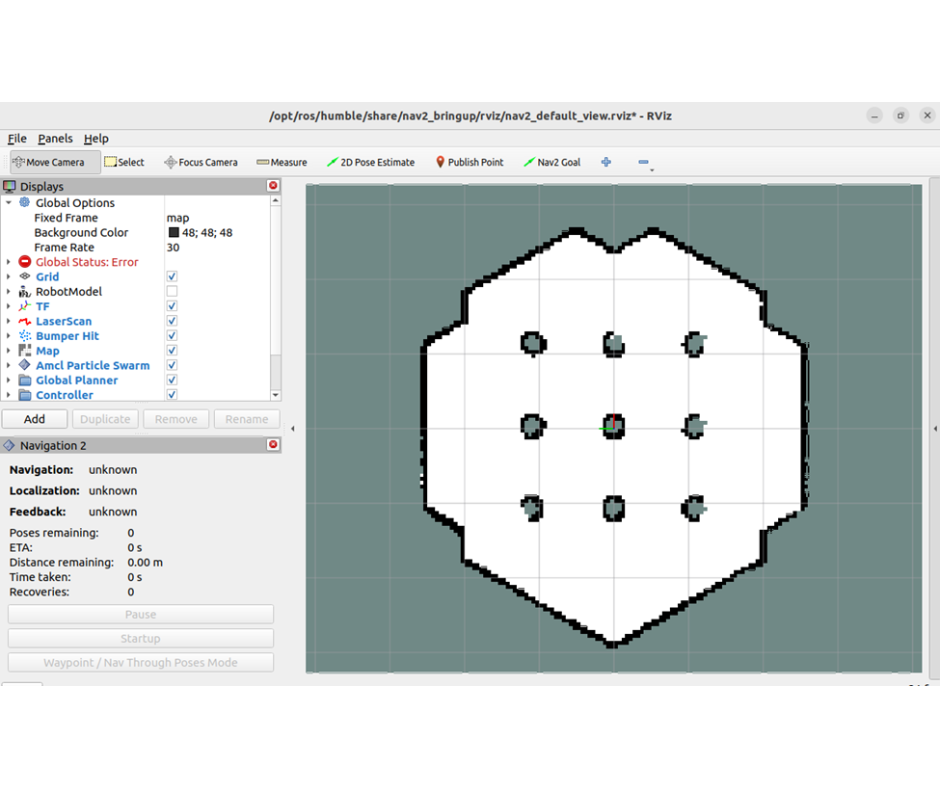Close the Navigation 2 panel
The image size is (940, 788).
273,445
